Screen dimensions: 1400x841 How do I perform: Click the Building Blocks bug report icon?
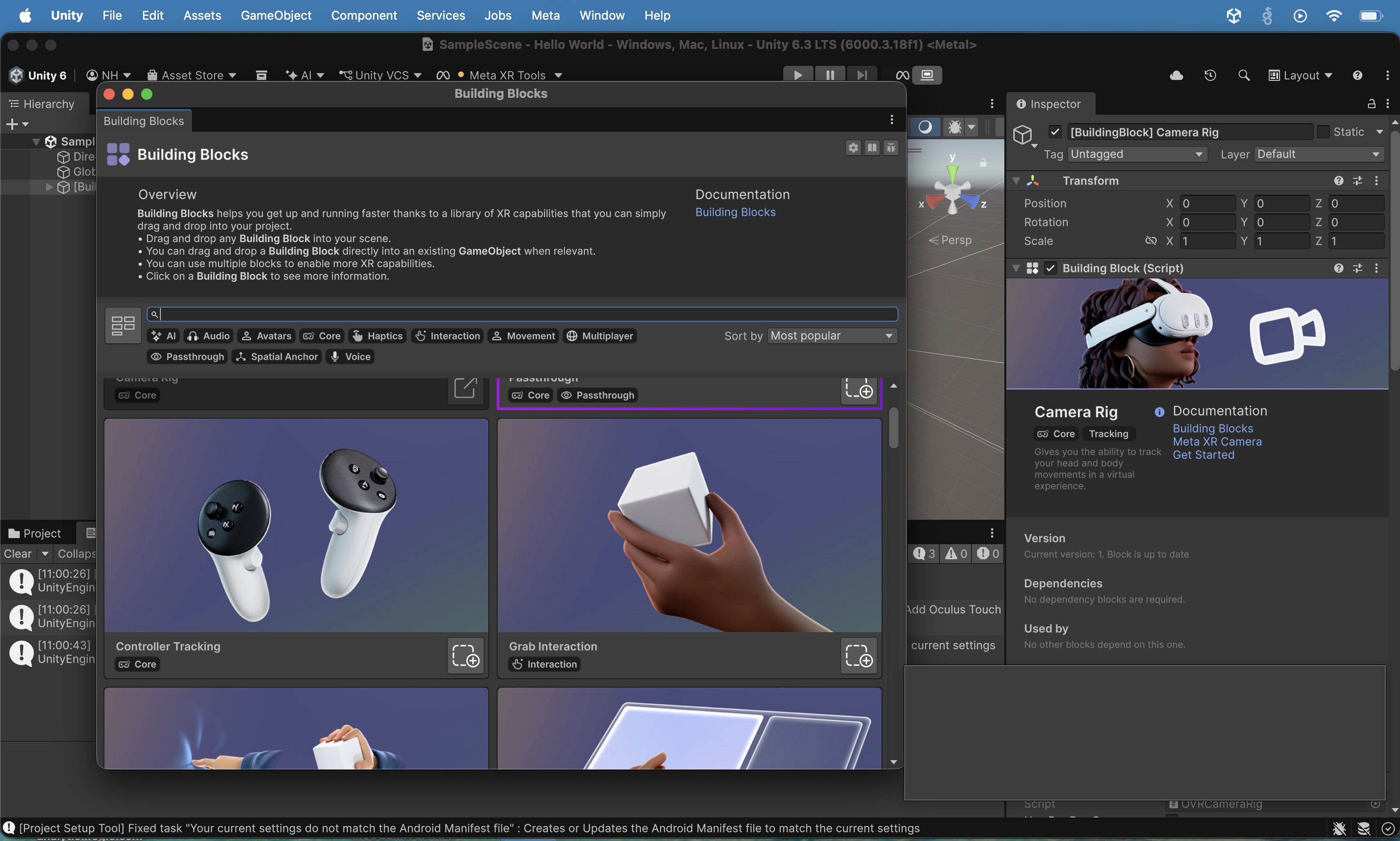click(891, 148)
